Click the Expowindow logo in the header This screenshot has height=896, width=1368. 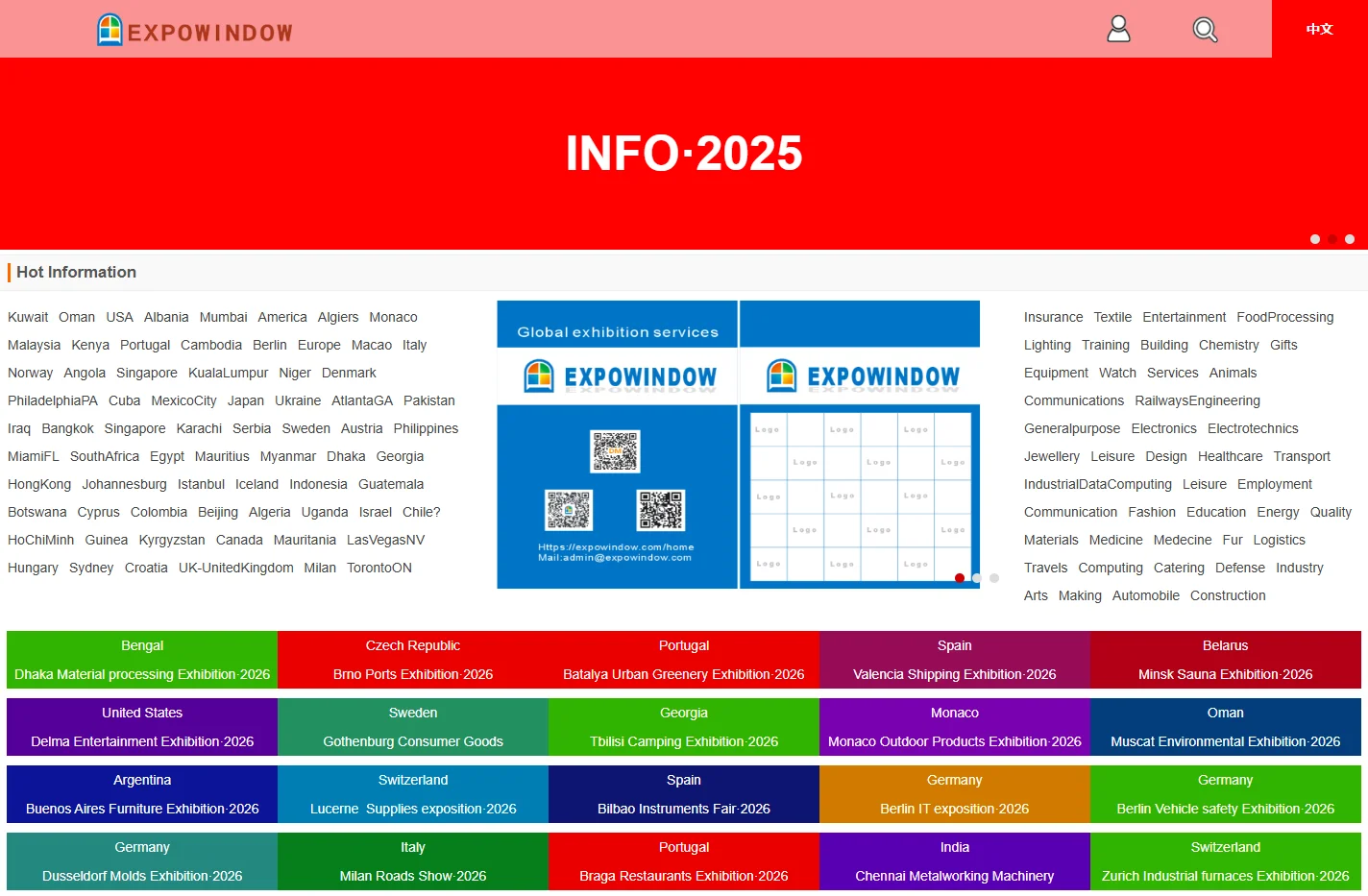tap(195, 30)
